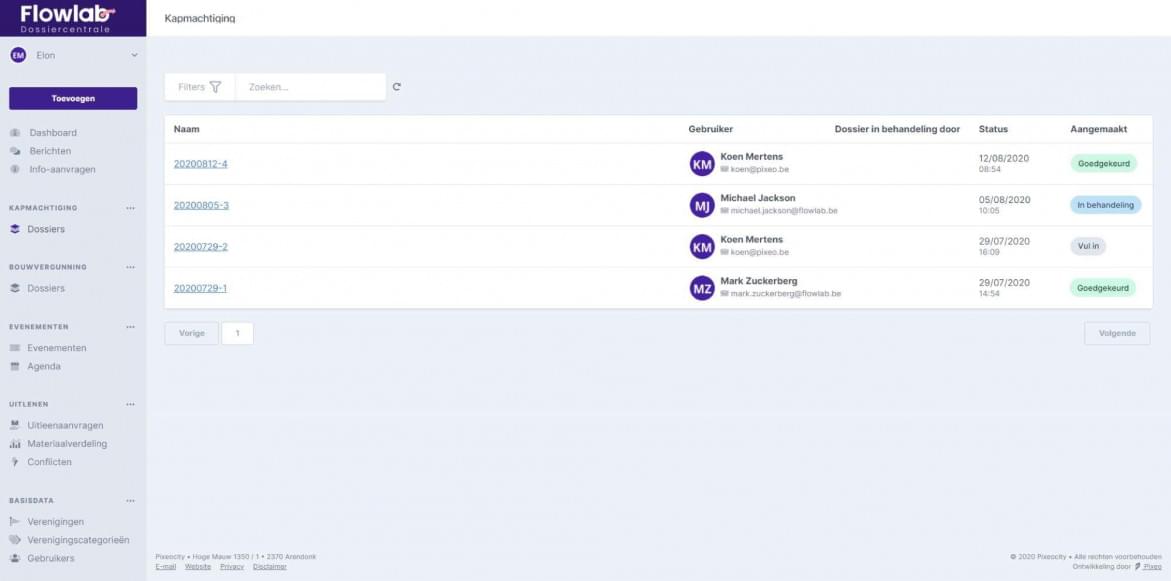Open Materiaalverdeling chart view

(x=15, y=443)
